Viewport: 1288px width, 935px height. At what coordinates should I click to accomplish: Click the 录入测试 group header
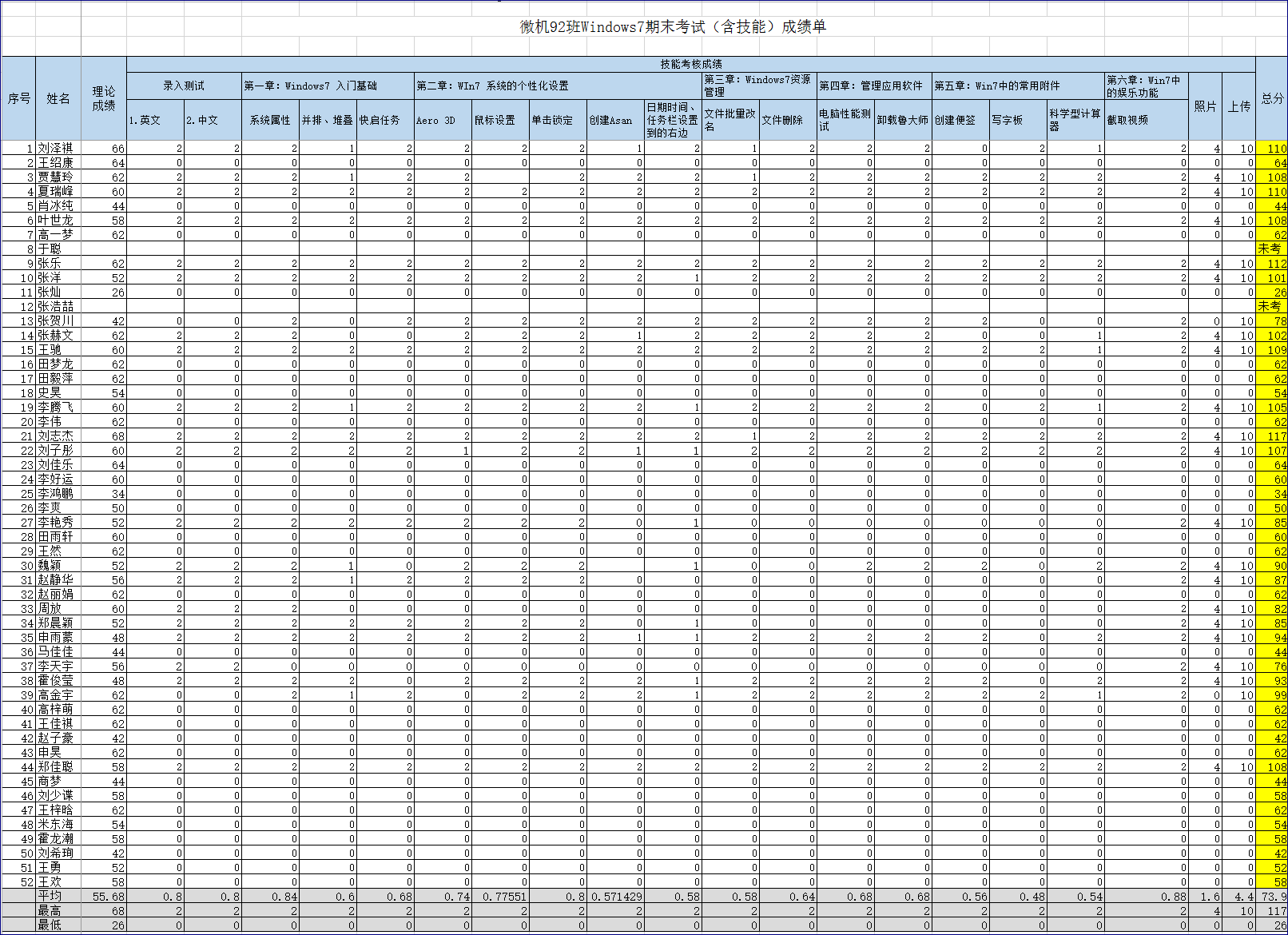pos(184,86)
